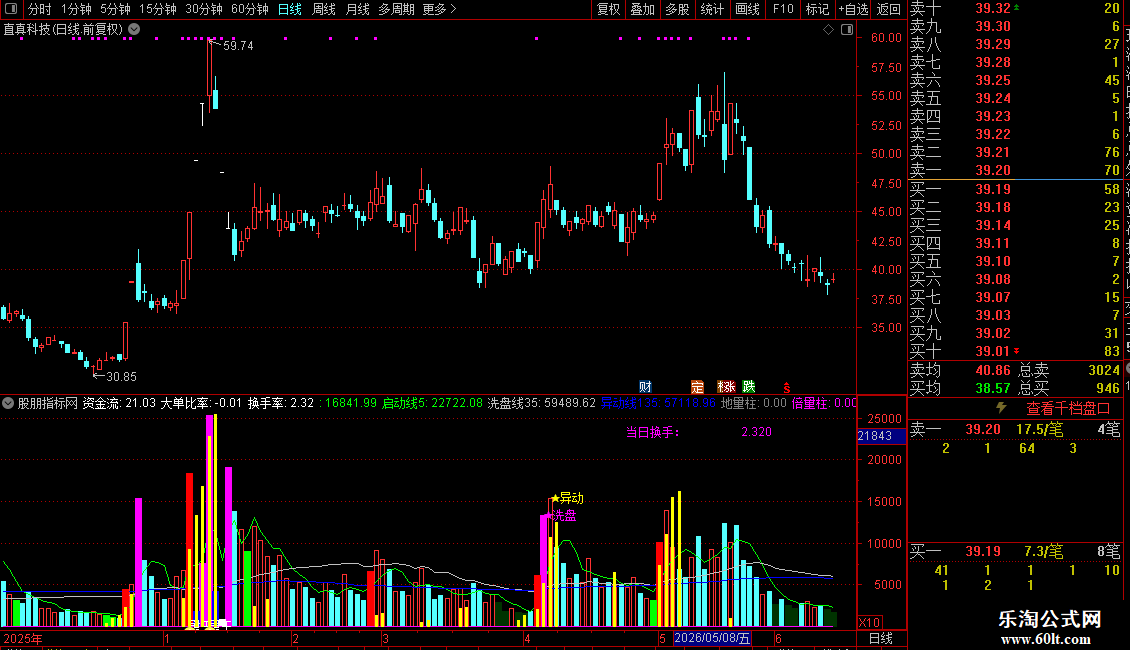Click the 2025年 year marker
The width and height of the screenshot is (1130, 650).
point(23,638)
